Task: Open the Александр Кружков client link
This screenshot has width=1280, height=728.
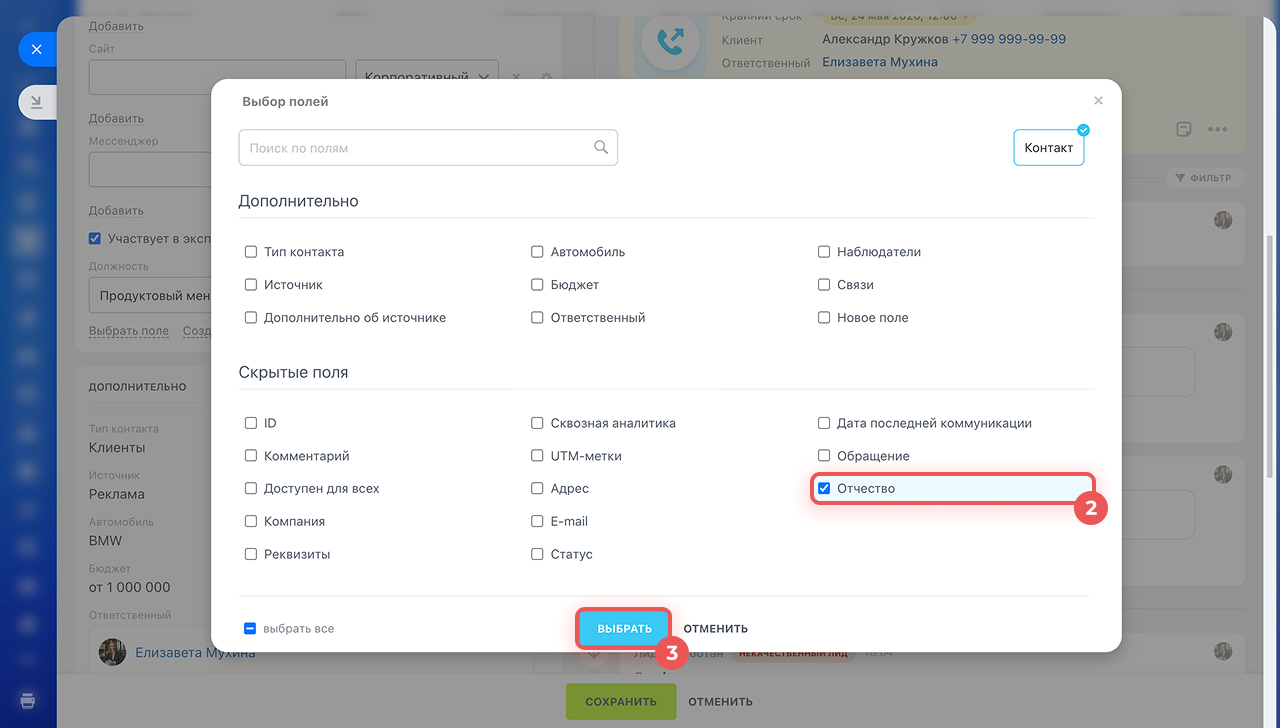Action: [885, 40]
